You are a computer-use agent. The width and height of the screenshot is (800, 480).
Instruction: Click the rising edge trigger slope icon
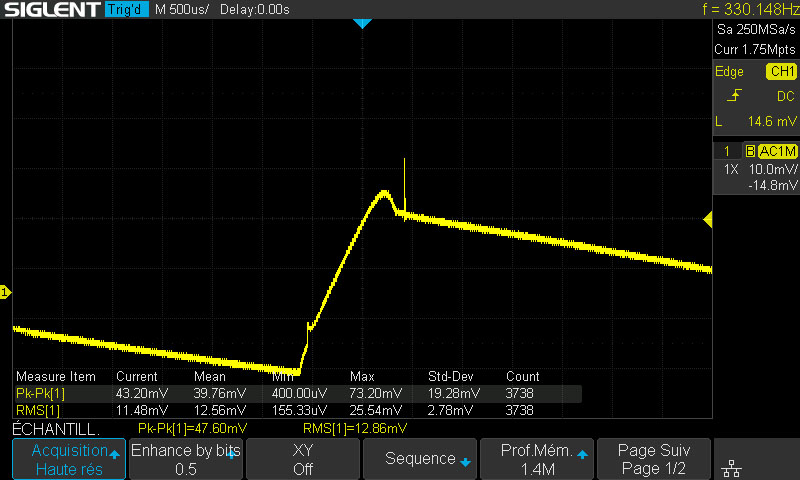point(734,95)
